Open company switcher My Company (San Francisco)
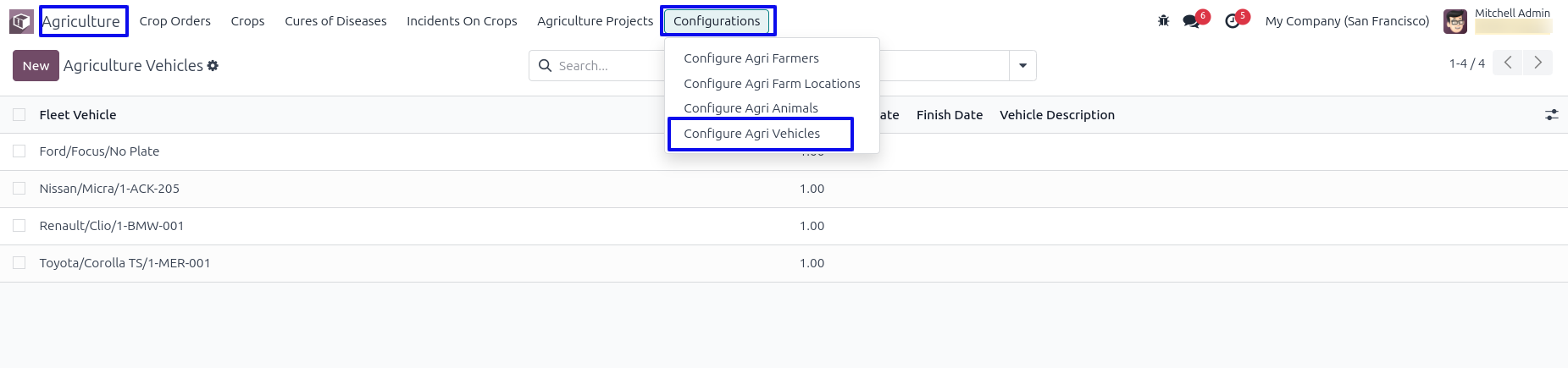Image resolution: width=1568 pixels, height=368 pixels. tap(1347, 21)
